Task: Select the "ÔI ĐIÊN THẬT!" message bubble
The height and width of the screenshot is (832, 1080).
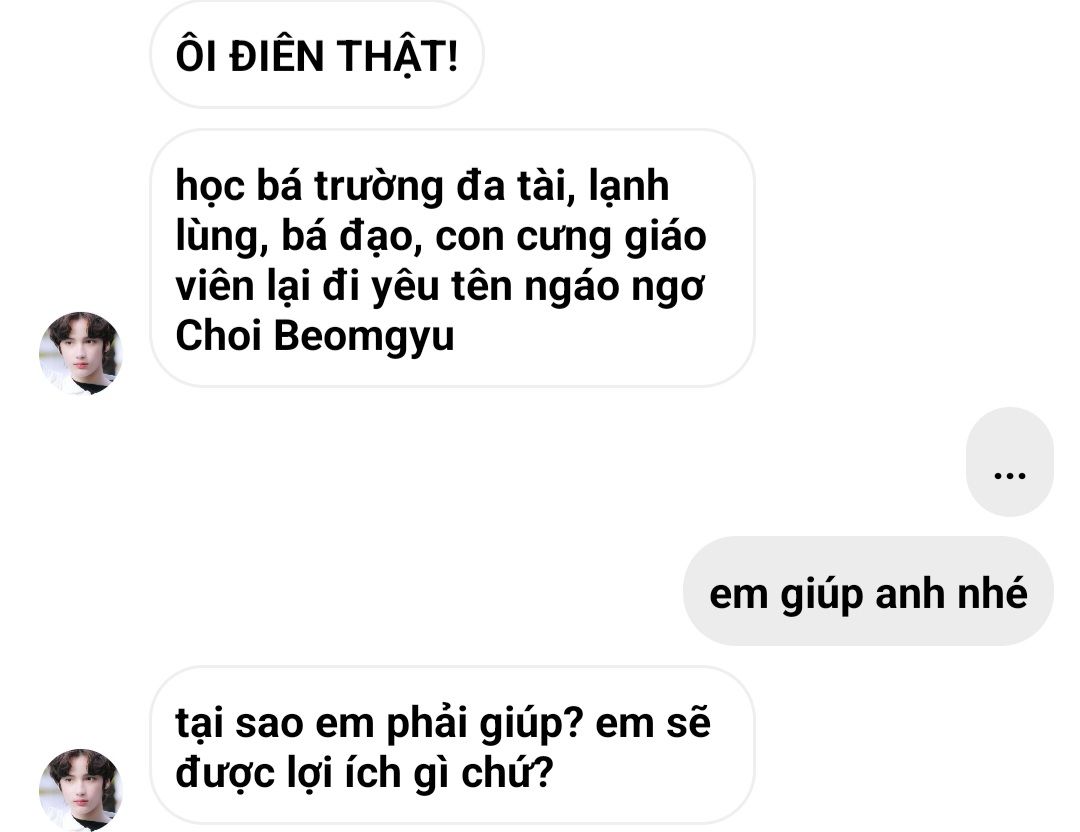Action: pyautogui.click(x=317, y=55)
